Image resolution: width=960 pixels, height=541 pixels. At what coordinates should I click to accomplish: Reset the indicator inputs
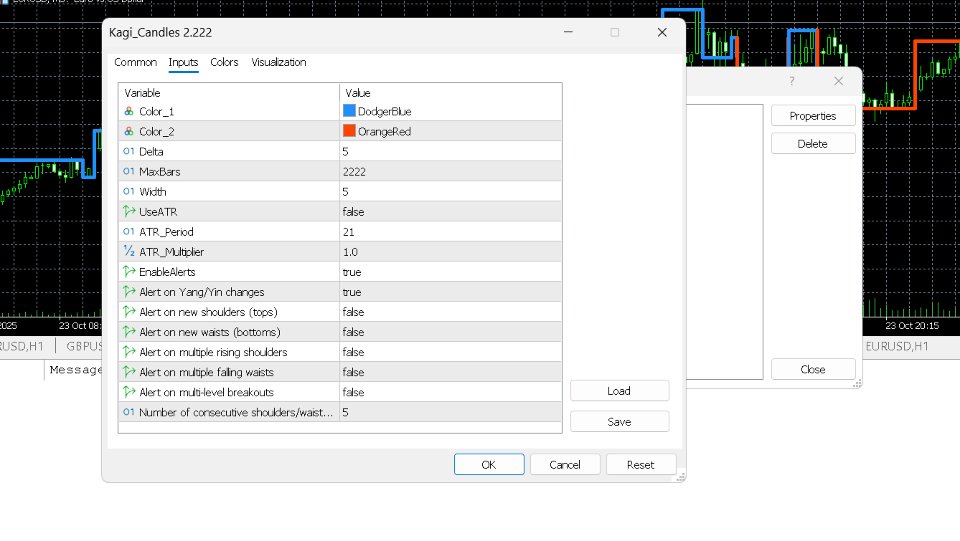640,465
